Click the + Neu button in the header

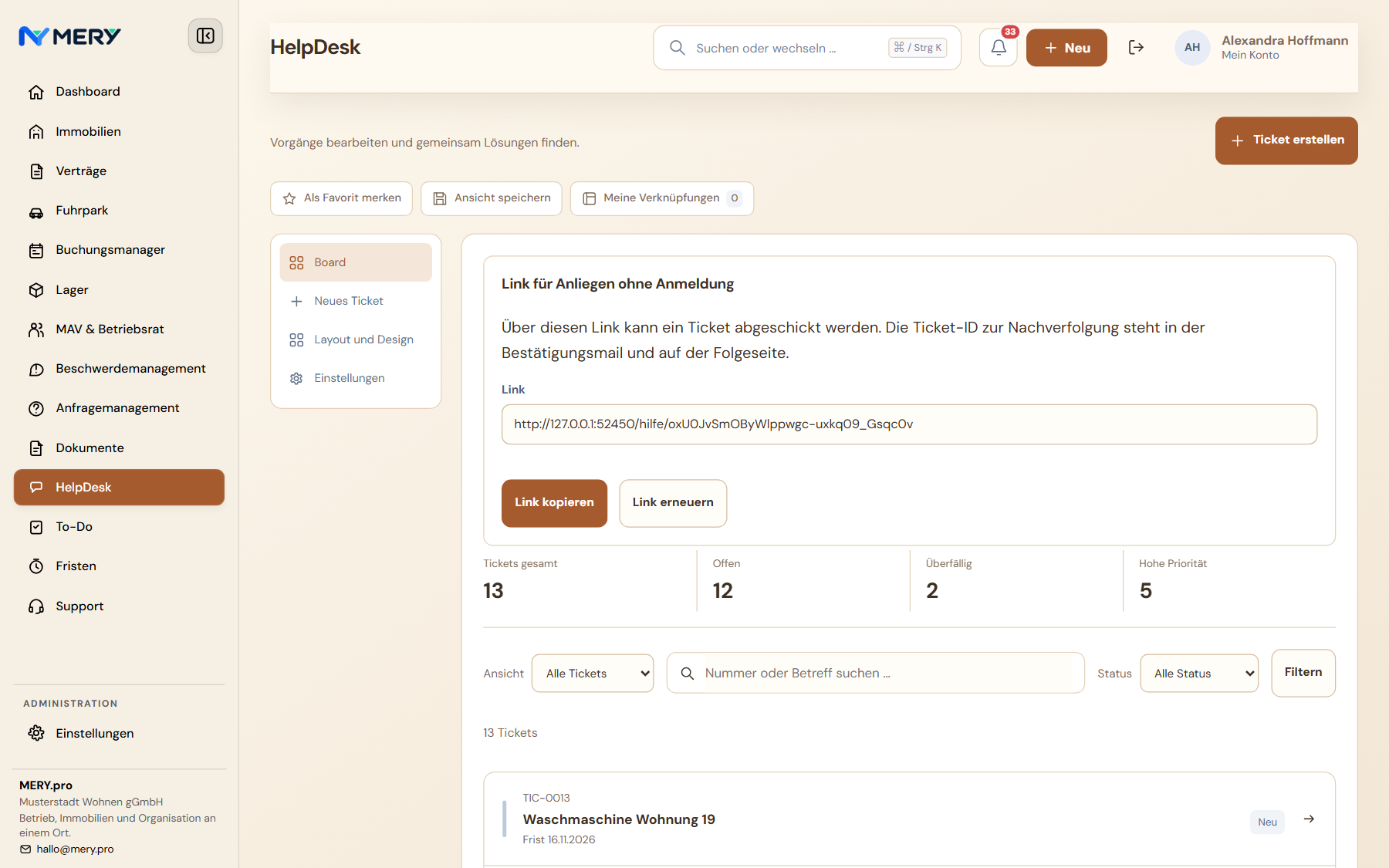point(1066,48)
